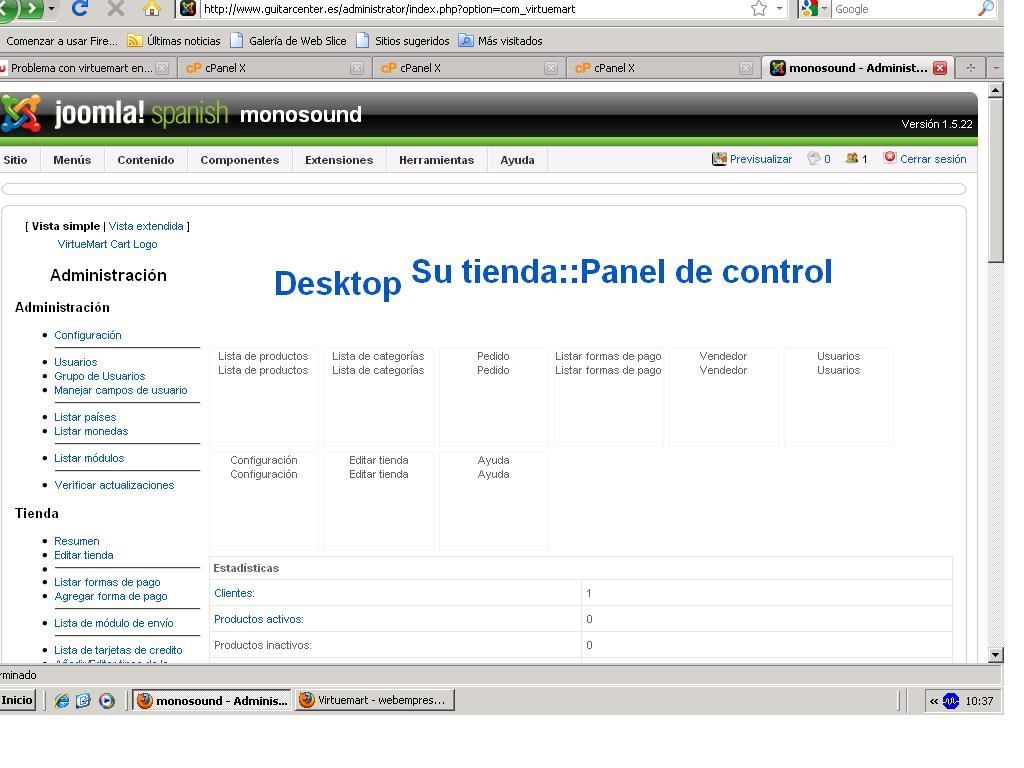Switch to the second cPanel X tab

click(469, 68)
